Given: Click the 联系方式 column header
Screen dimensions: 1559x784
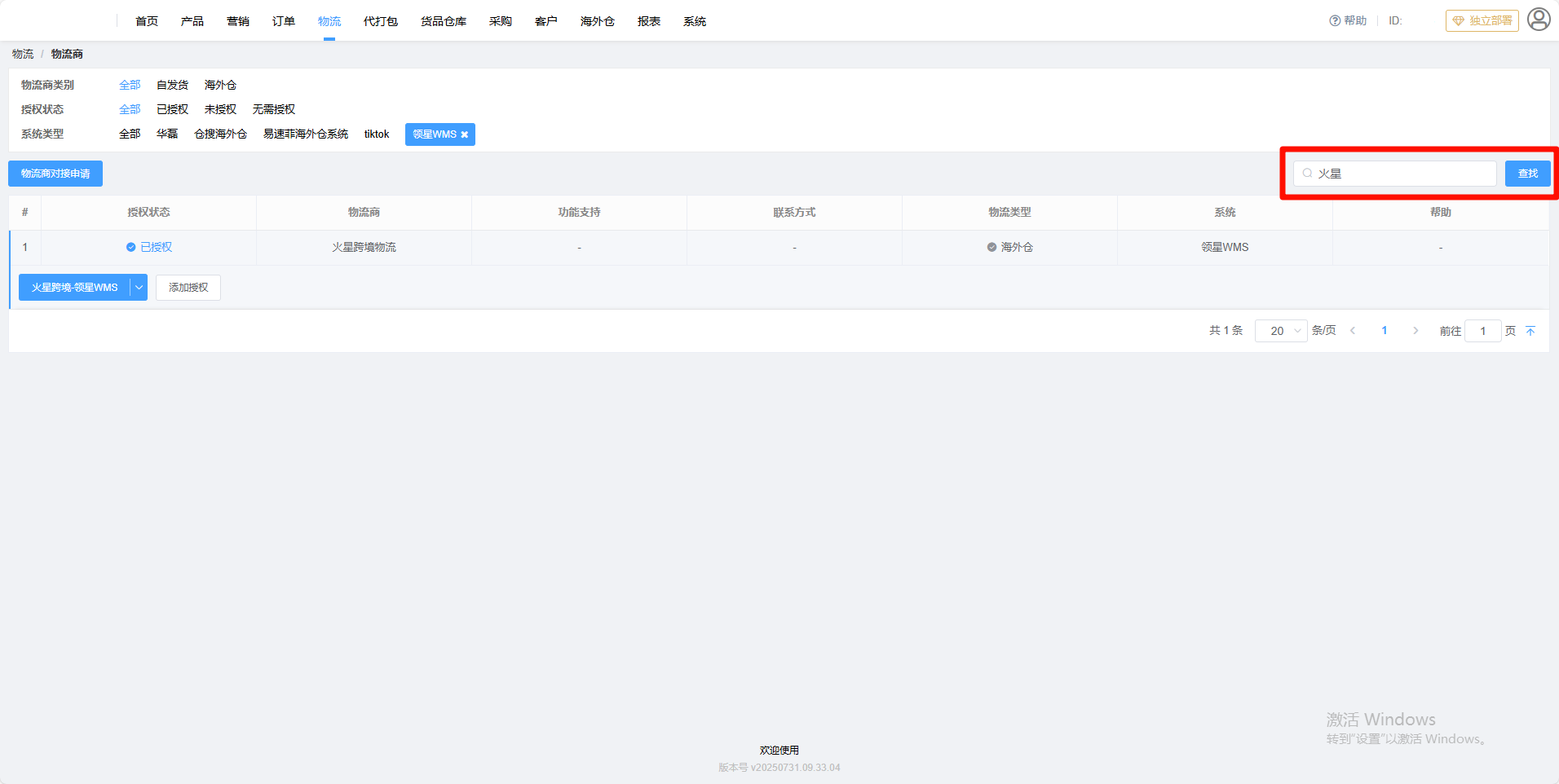Looking at the screenshot, I should 794,212.
